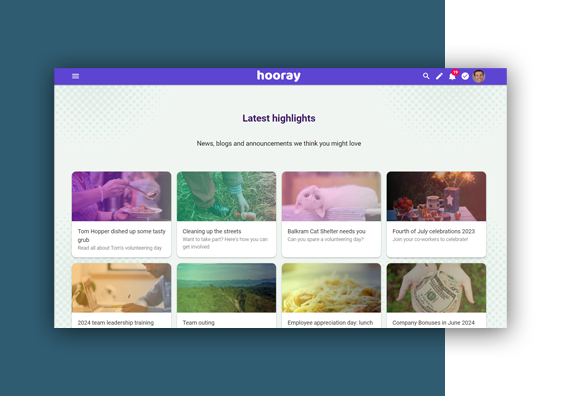This screenshot has width=562, height=396.
Task: Open the user profile avatar
Action: [x=479, y=76]
